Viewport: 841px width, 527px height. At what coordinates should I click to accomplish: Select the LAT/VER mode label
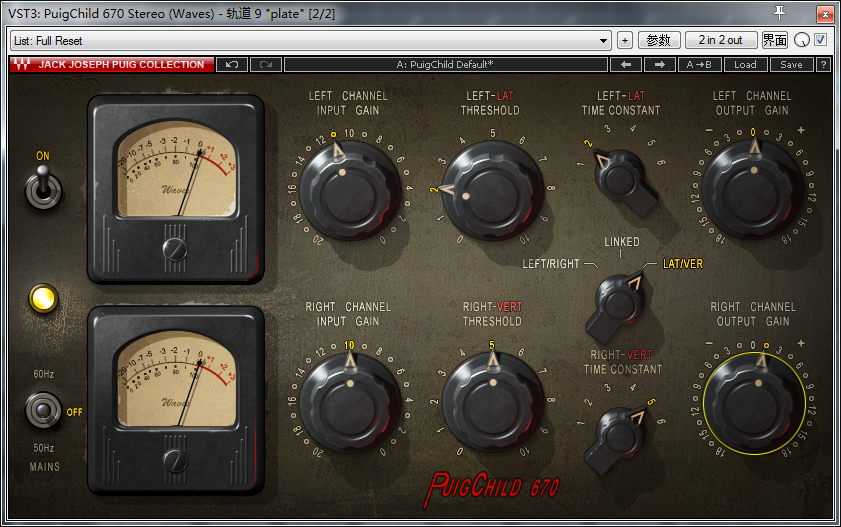[682, 264]
